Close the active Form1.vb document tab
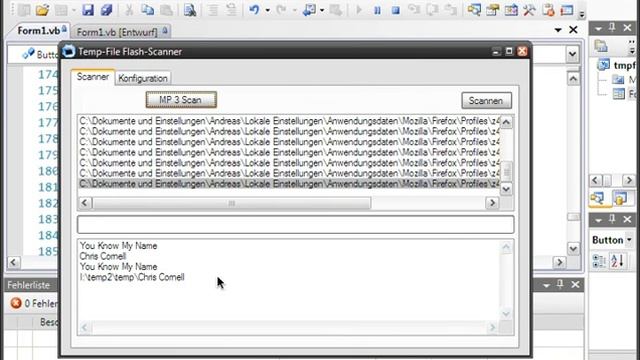 click(573, 30)
